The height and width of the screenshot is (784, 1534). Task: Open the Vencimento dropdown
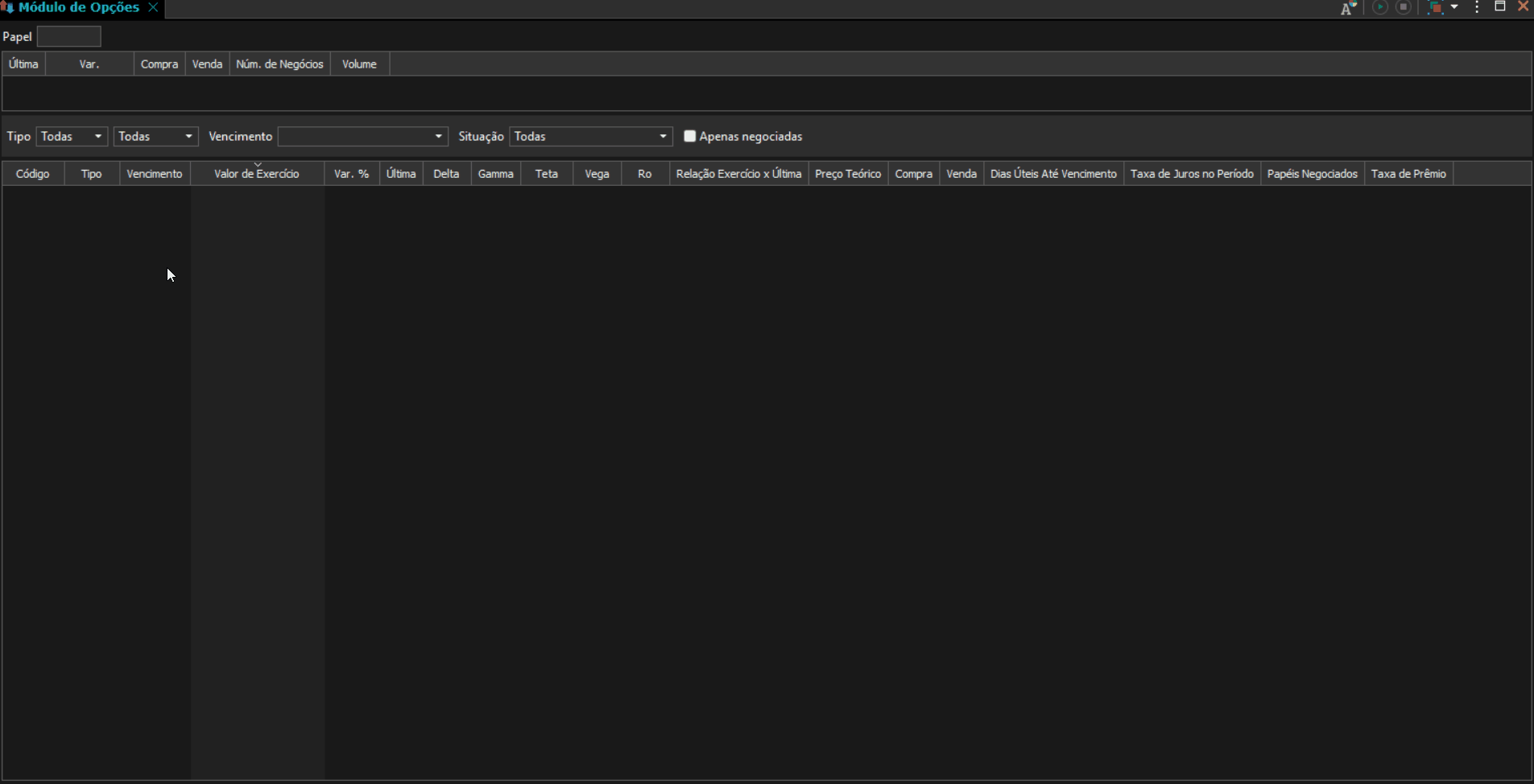point(363,137)
